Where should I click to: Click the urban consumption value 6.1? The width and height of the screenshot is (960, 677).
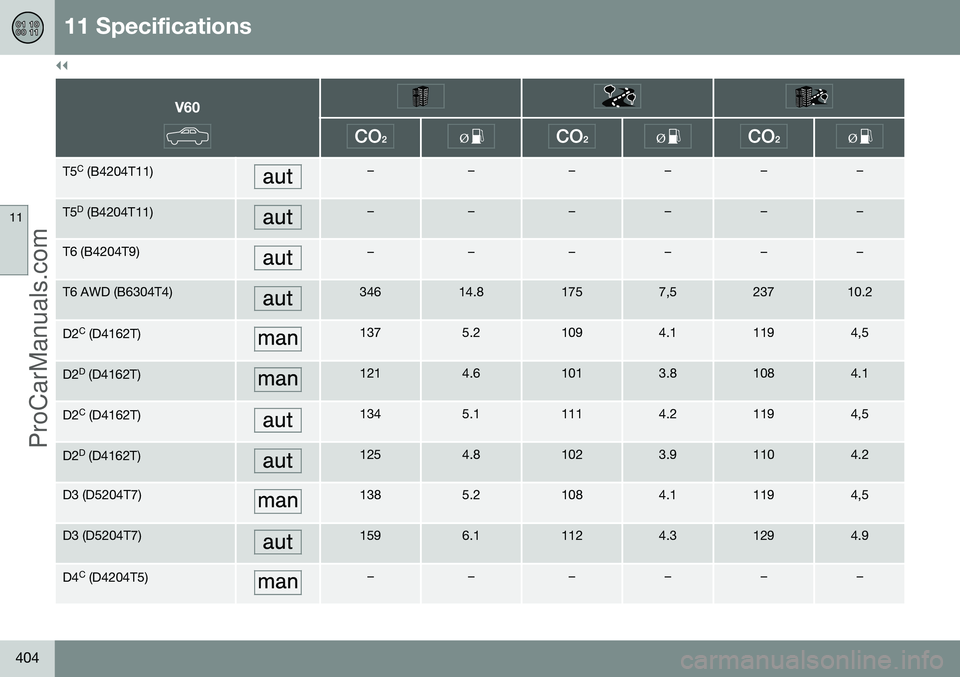[x=471, y=536]
